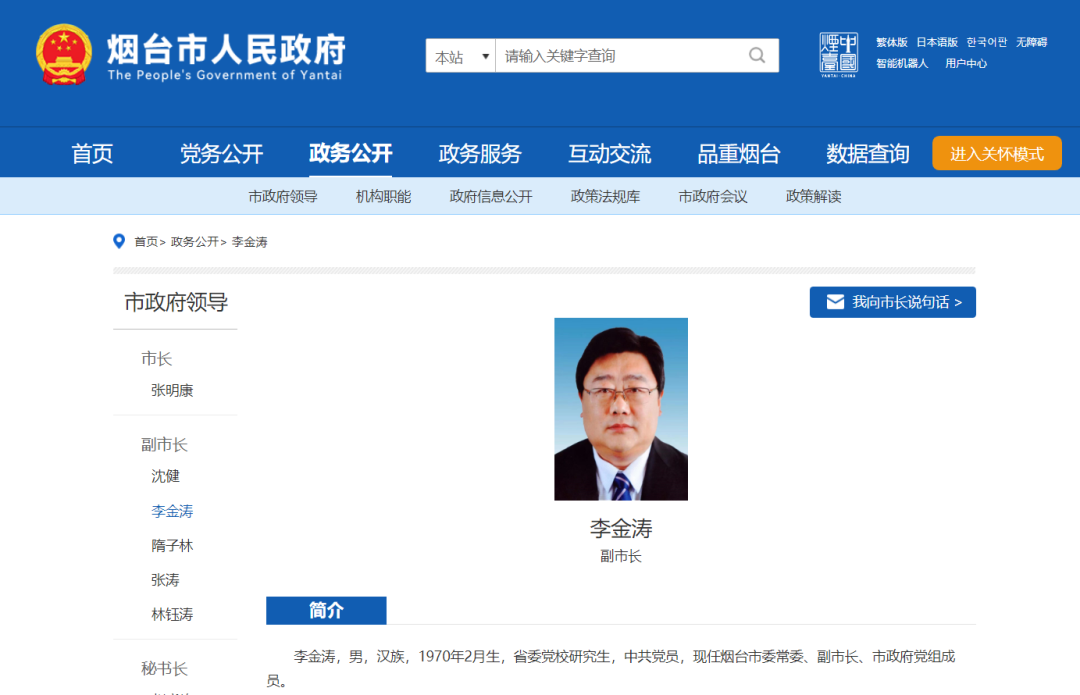
Task: Click the envelope icon on 我向市长说话 button
Action: coord(836,301)
